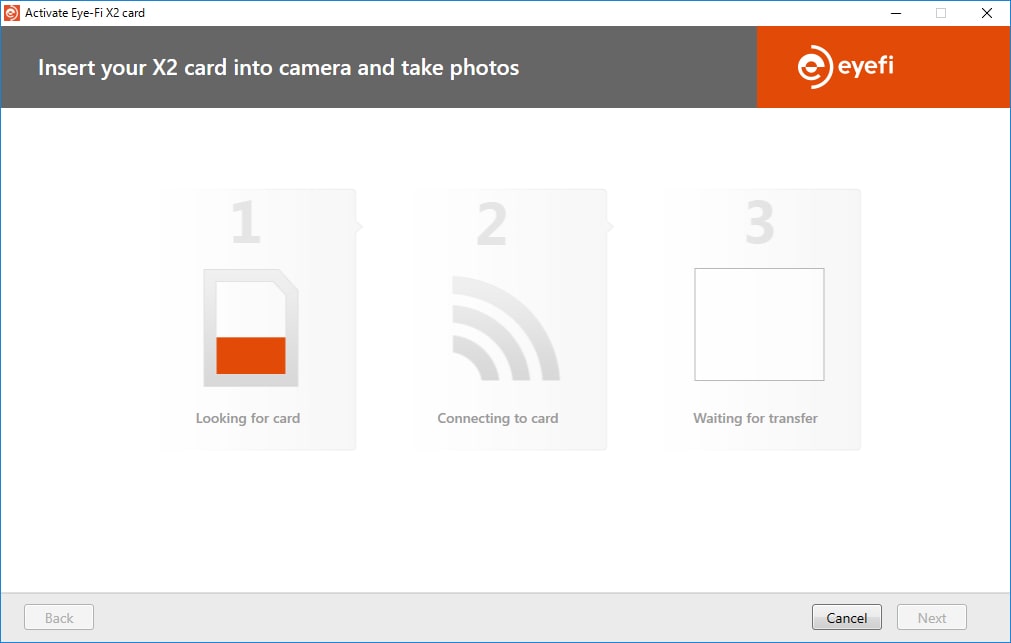Viewport: 1011px width, 643px height.
Task: Click the orange bar on the card icon
Action: click(x=251, y=355)
